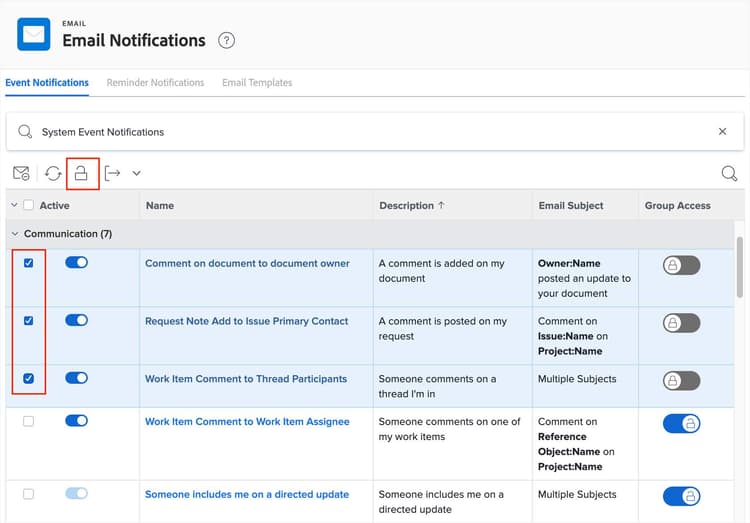The height and width of the screenshot is (523, 750).
Task: Clear the System Event Notifications filter
Action: 722,132
